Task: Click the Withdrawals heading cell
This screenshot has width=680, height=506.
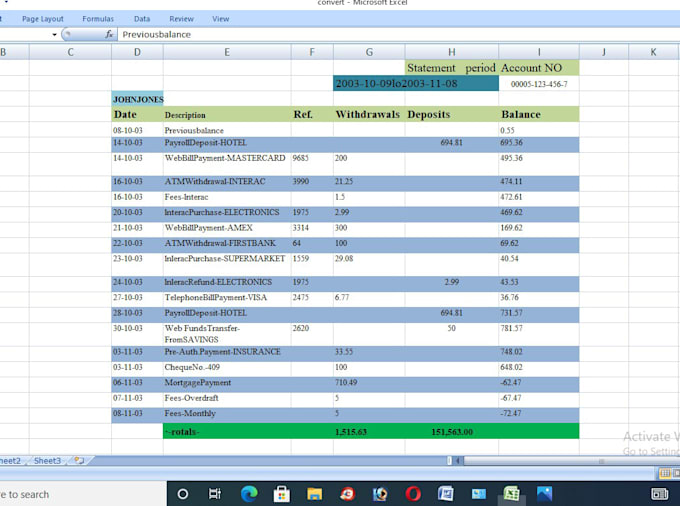Action: point(369,114)
